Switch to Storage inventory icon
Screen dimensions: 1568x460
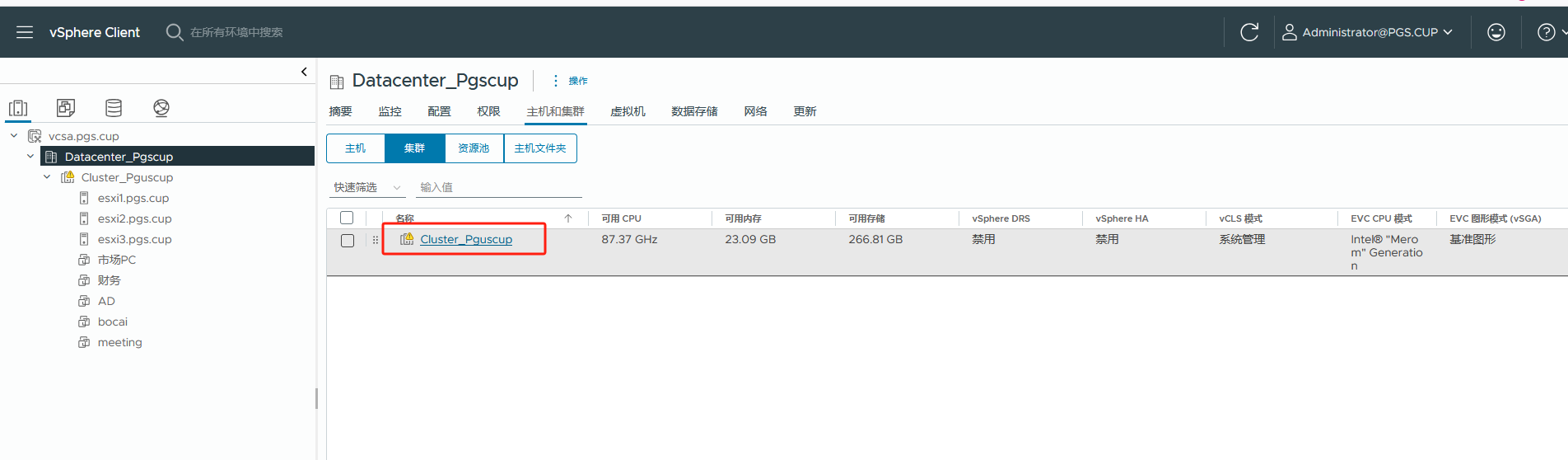coord(114,108)
